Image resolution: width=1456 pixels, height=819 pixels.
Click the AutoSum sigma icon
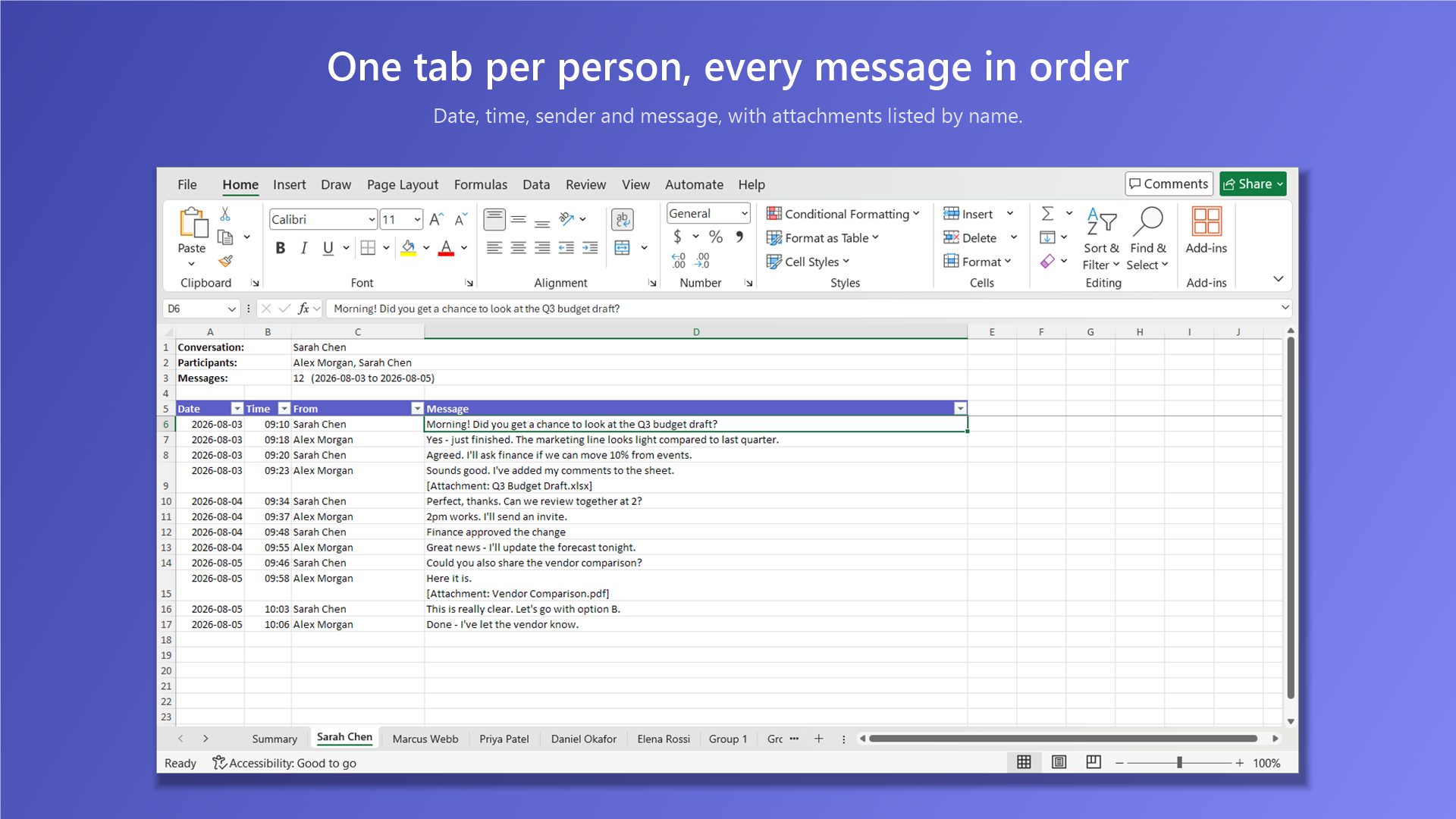point(1047,214)
